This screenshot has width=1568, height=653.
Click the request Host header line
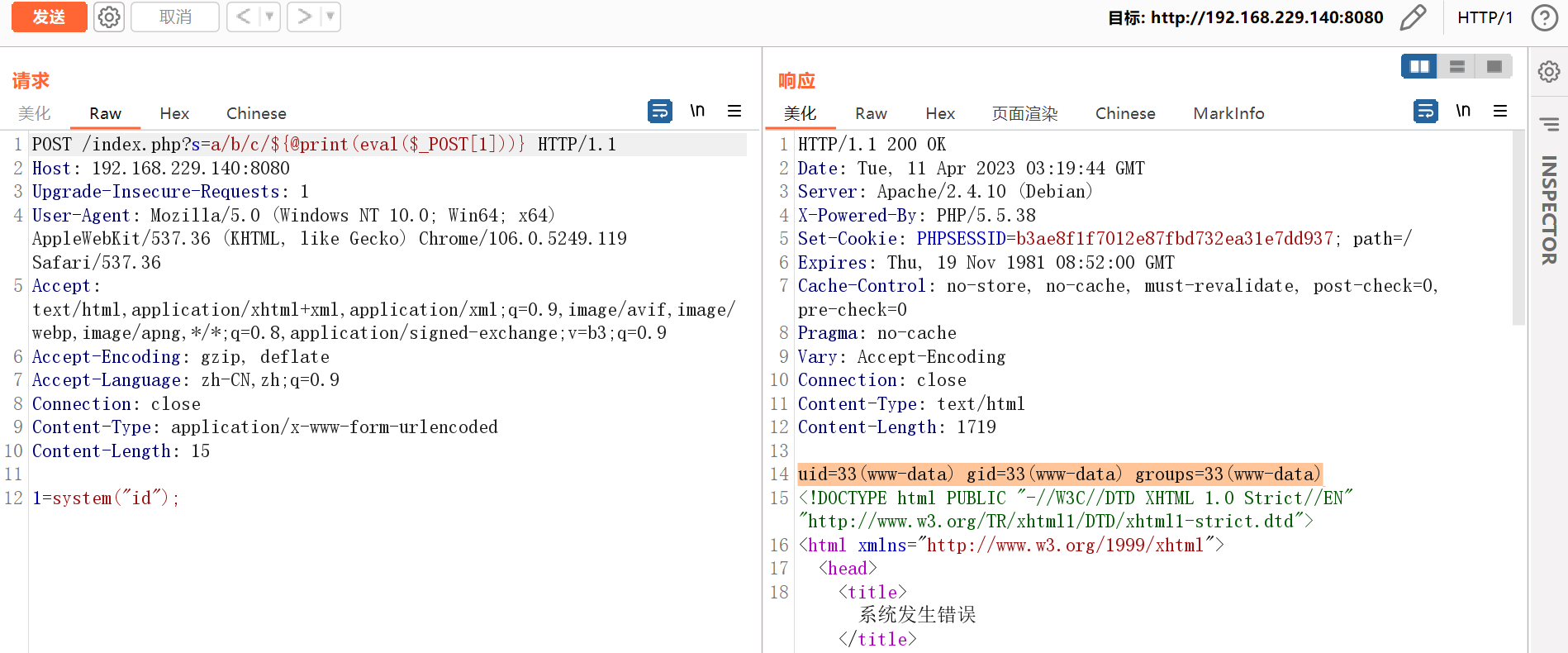[161, 168]
